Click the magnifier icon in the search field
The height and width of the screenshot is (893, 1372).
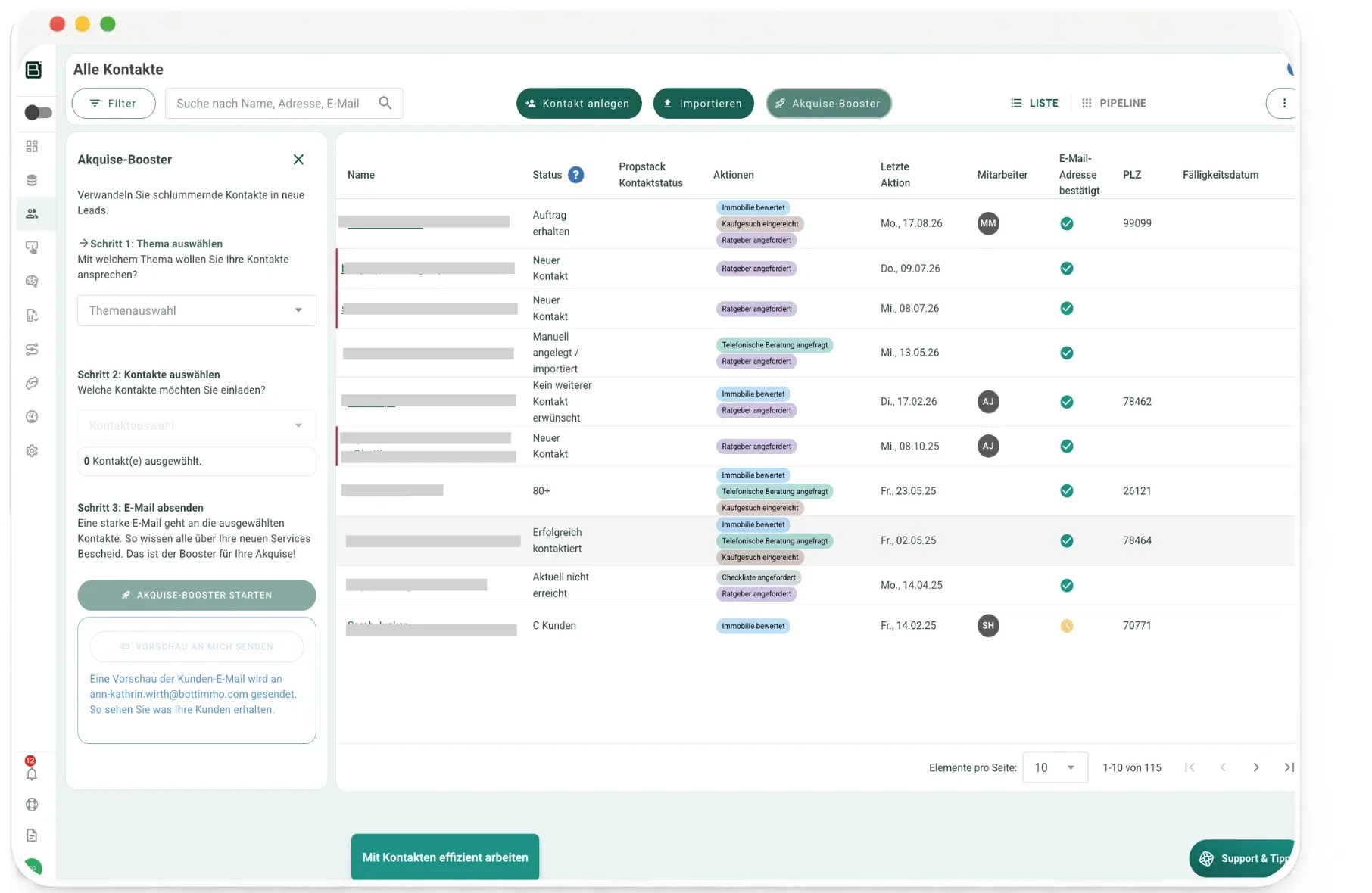coord(385,103)
